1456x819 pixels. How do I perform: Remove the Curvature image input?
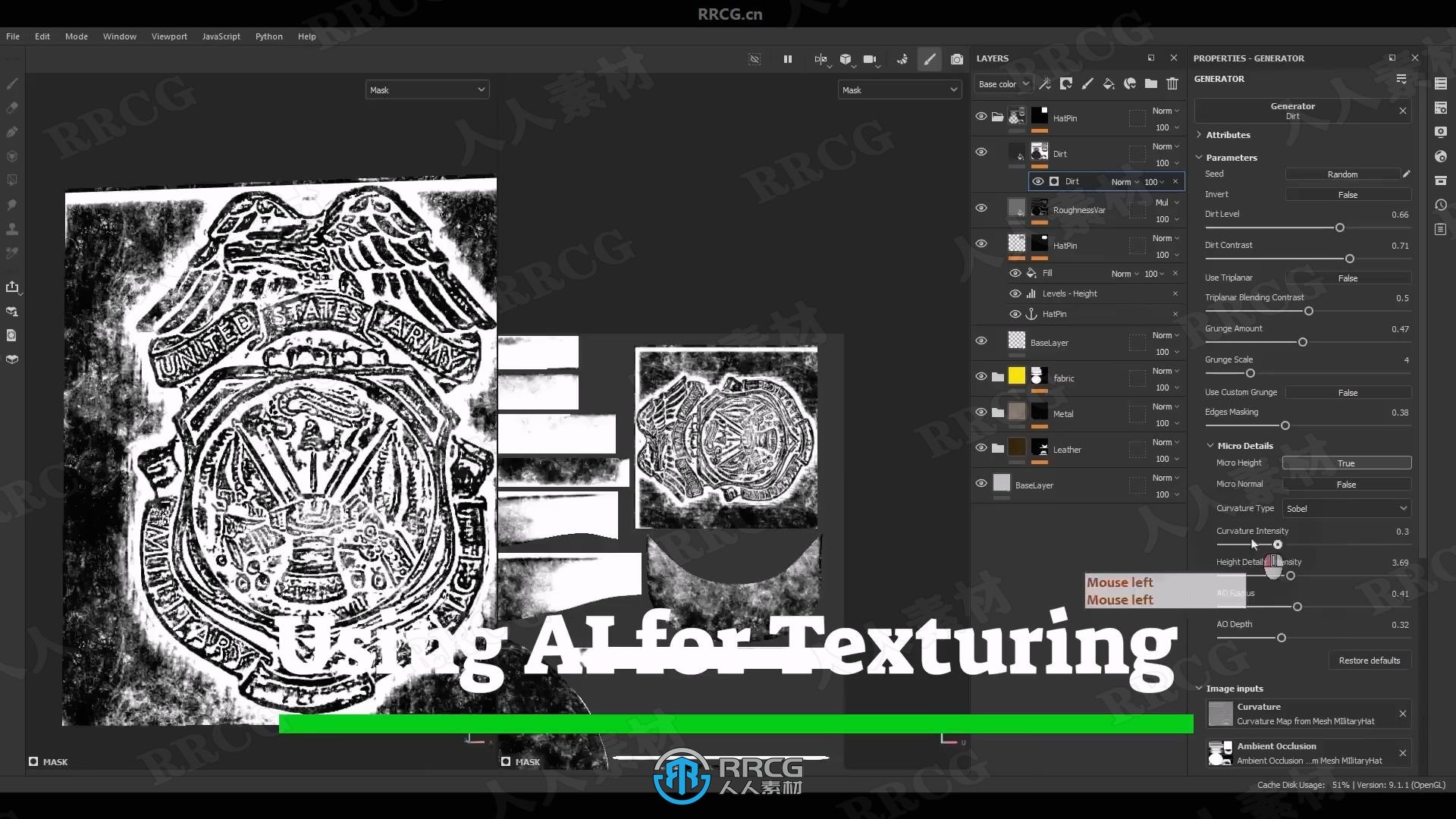tap(1403, 714)
